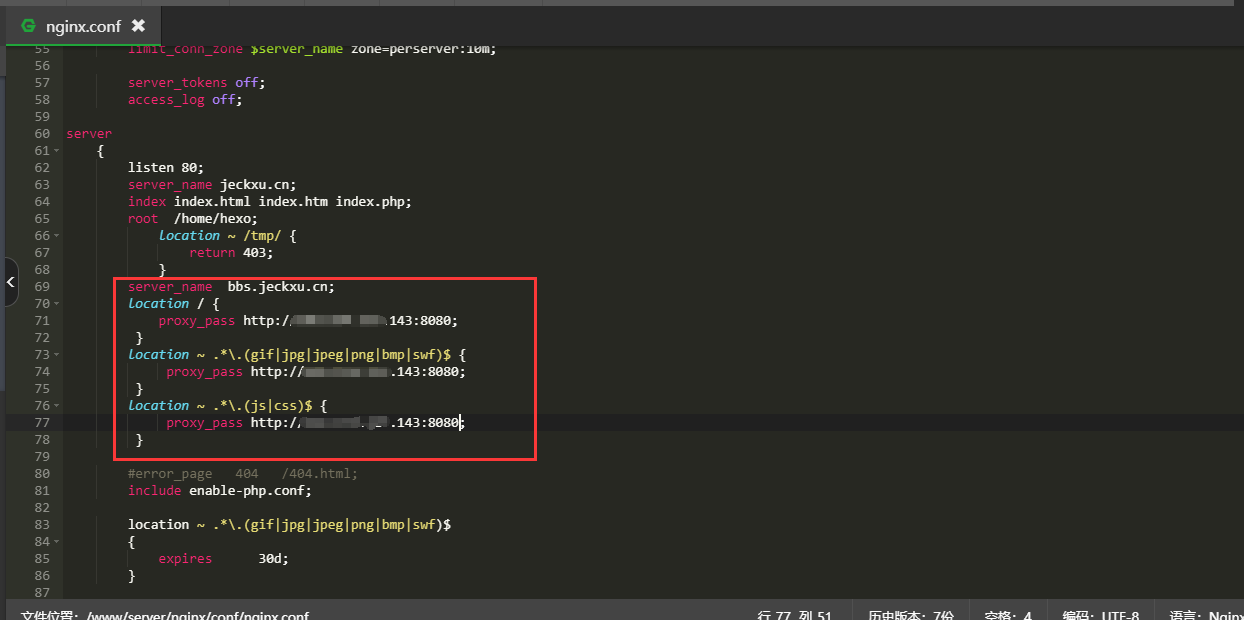Click the green nginx file icon on the tab

pyautogui.click(x=29, y=26)
